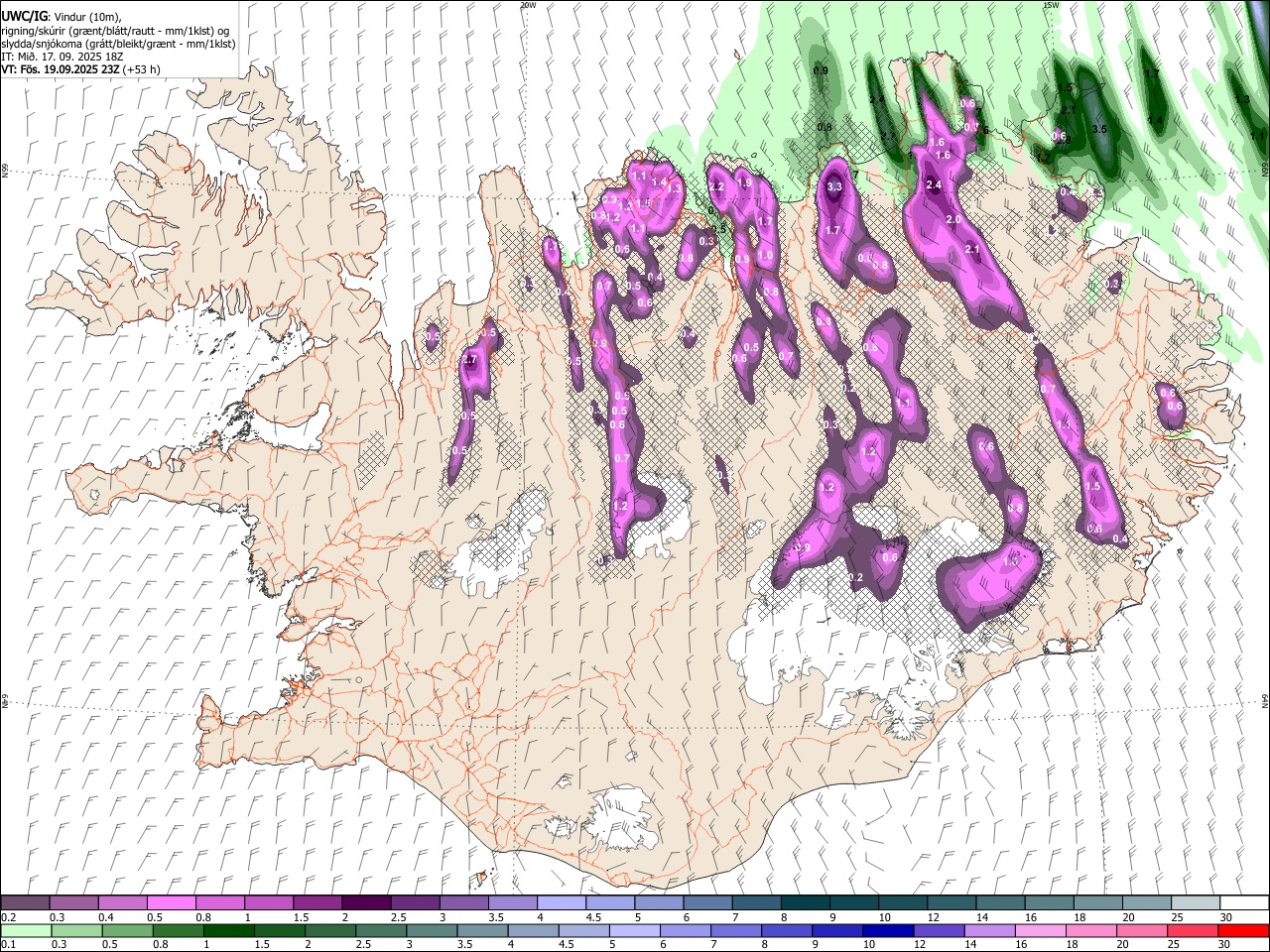The width and height of the screenshot is (1270, 952).
Task: Click the '2.0' precipitation value on the map
Action: coord(953,219)
